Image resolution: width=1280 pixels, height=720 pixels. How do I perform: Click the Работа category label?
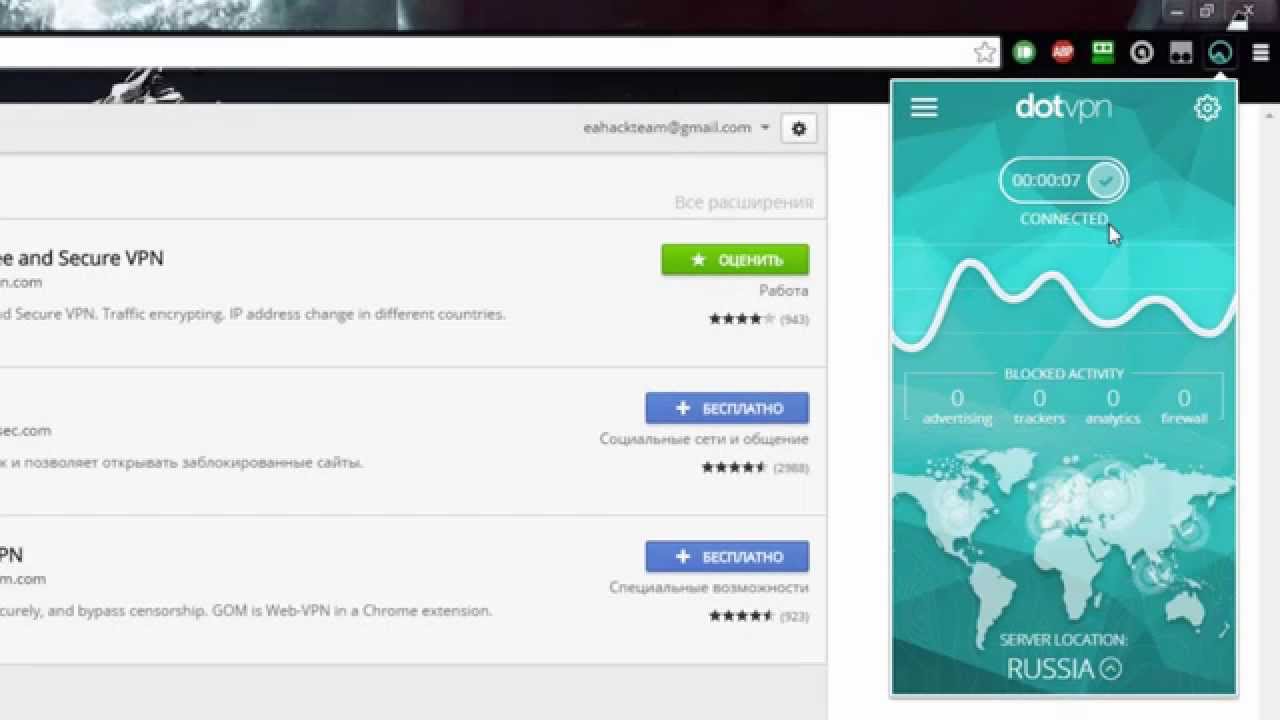(x=783, y=291)
